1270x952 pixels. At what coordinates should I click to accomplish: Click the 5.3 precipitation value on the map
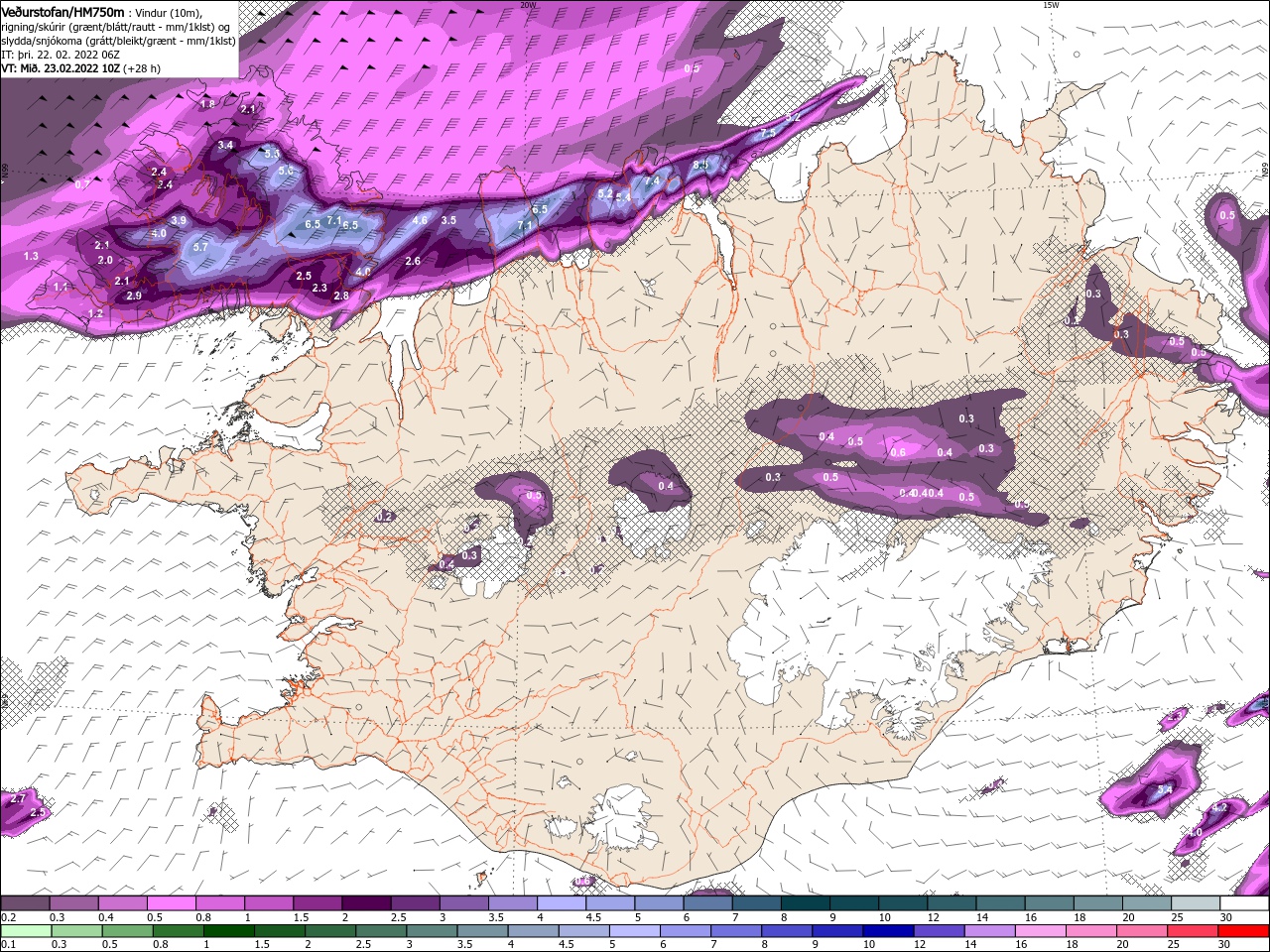click(x=272, y=155)
